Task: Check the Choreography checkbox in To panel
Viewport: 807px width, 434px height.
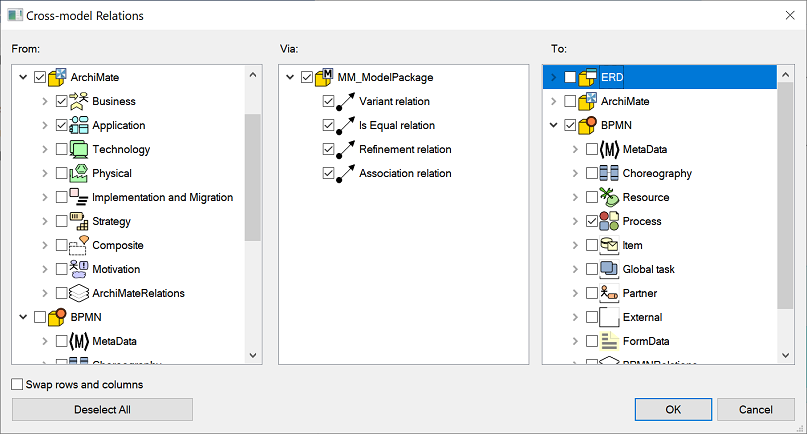Action: (x=591, y=173)
